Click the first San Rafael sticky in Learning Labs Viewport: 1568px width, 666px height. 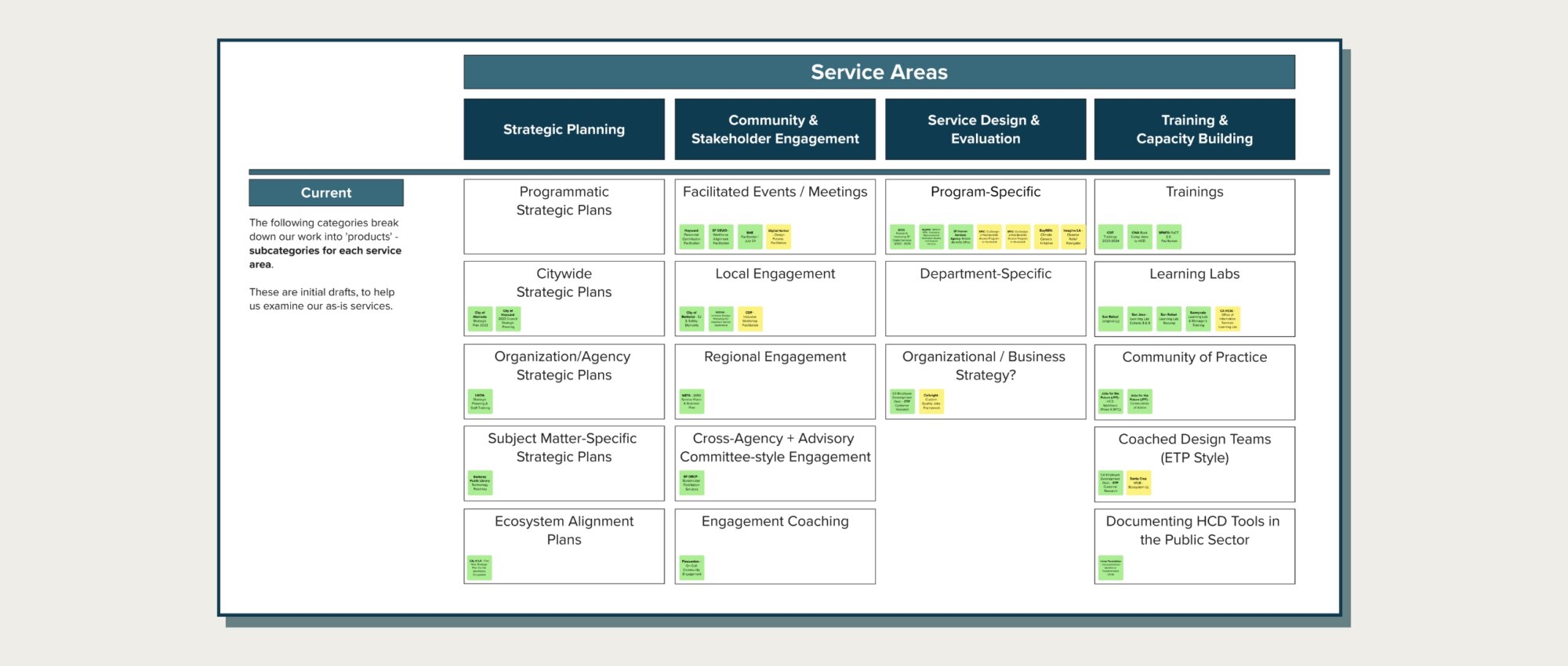[1110, 319]
